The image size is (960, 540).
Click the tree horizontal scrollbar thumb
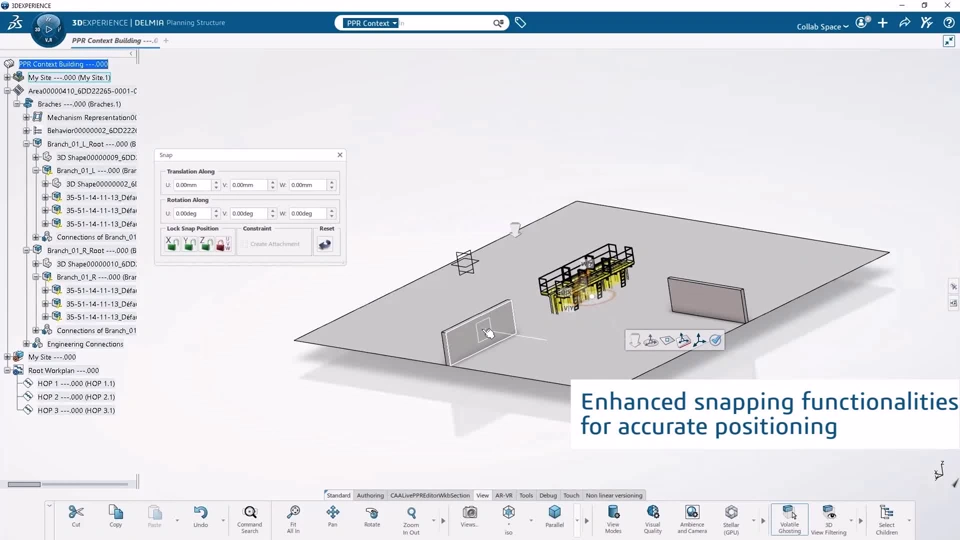24,484
